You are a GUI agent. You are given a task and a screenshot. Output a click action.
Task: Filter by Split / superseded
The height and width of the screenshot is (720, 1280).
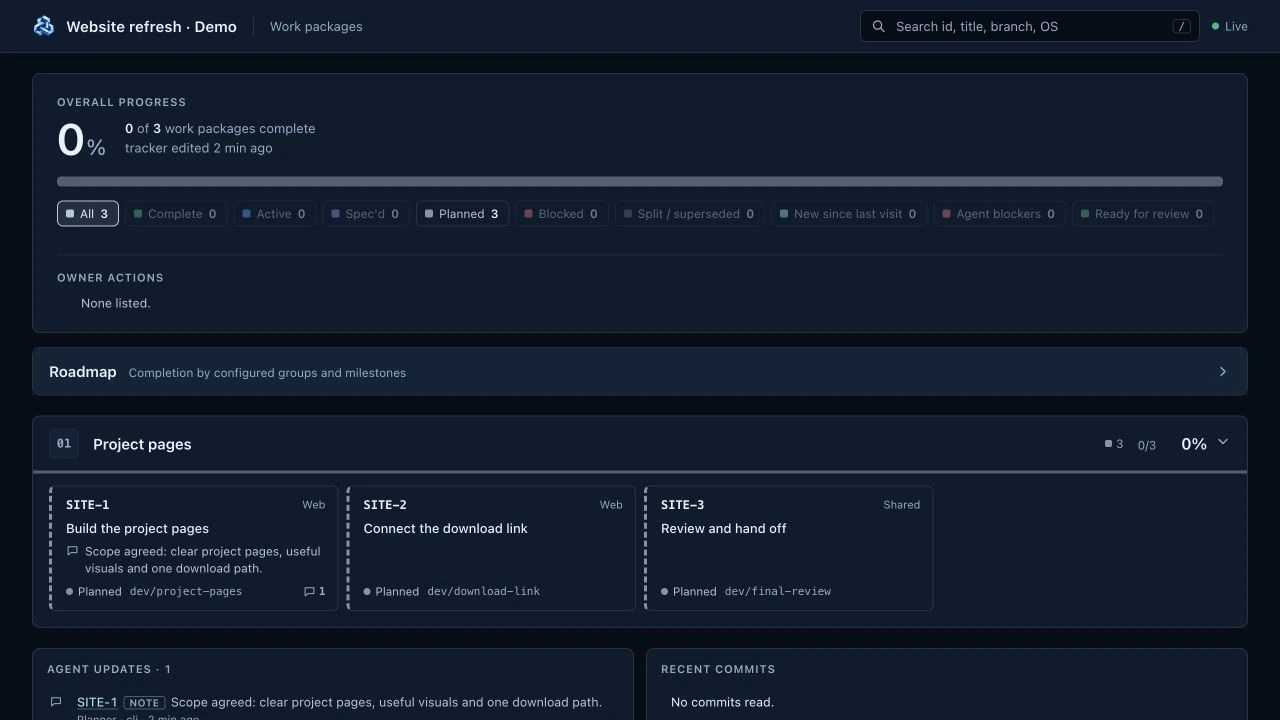[689, 214]
